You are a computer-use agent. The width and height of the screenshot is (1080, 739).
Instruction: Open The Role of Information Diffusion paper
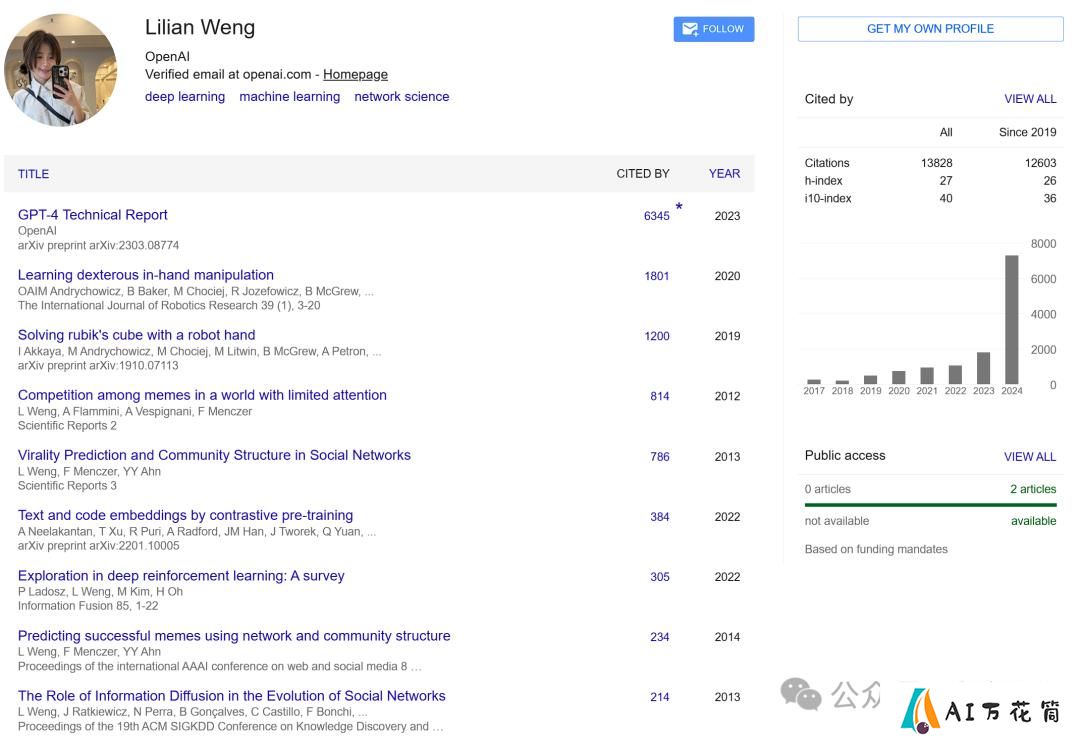231,696
